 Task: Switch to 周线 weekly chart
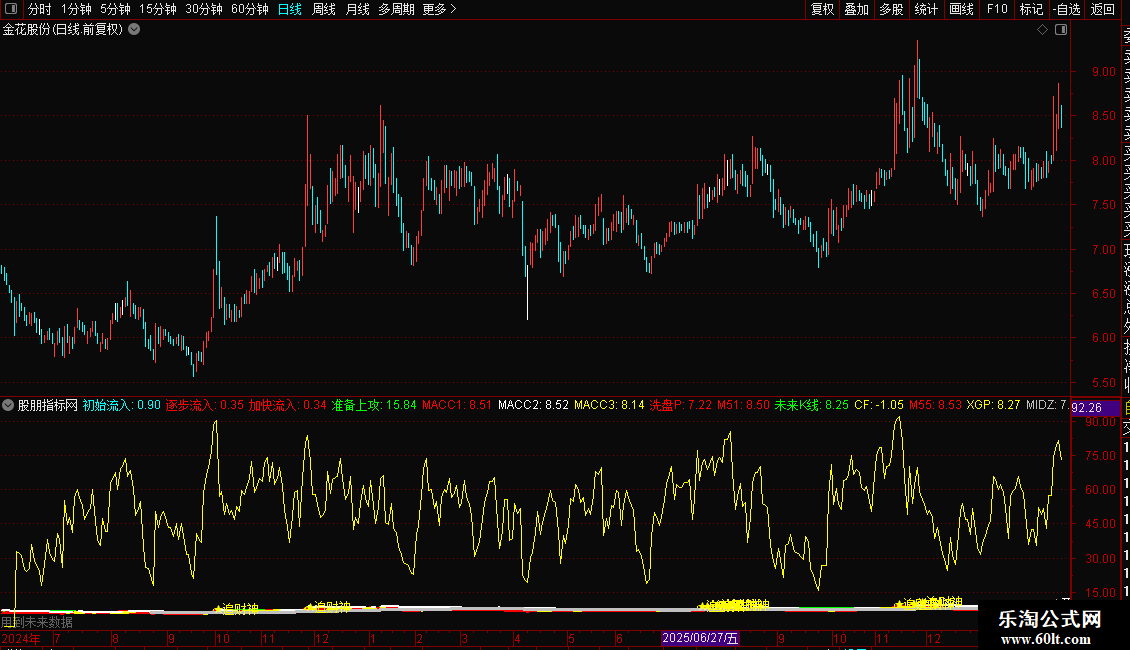[324, 9]
